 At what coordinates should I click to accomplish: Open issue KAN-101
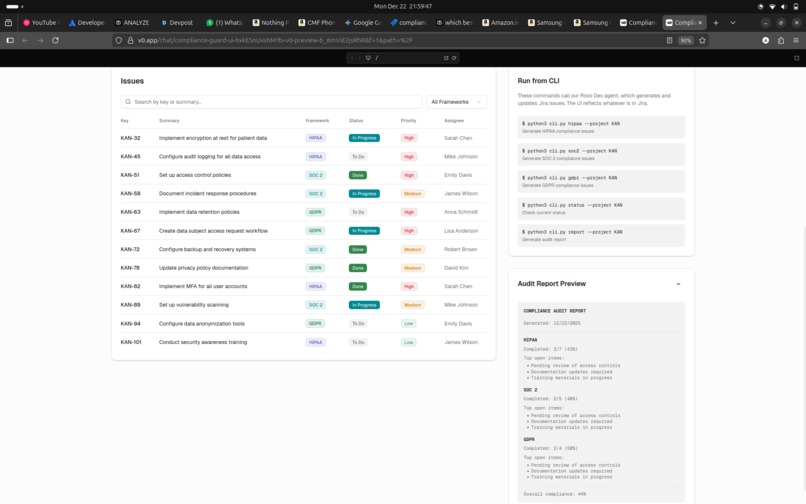131,342
